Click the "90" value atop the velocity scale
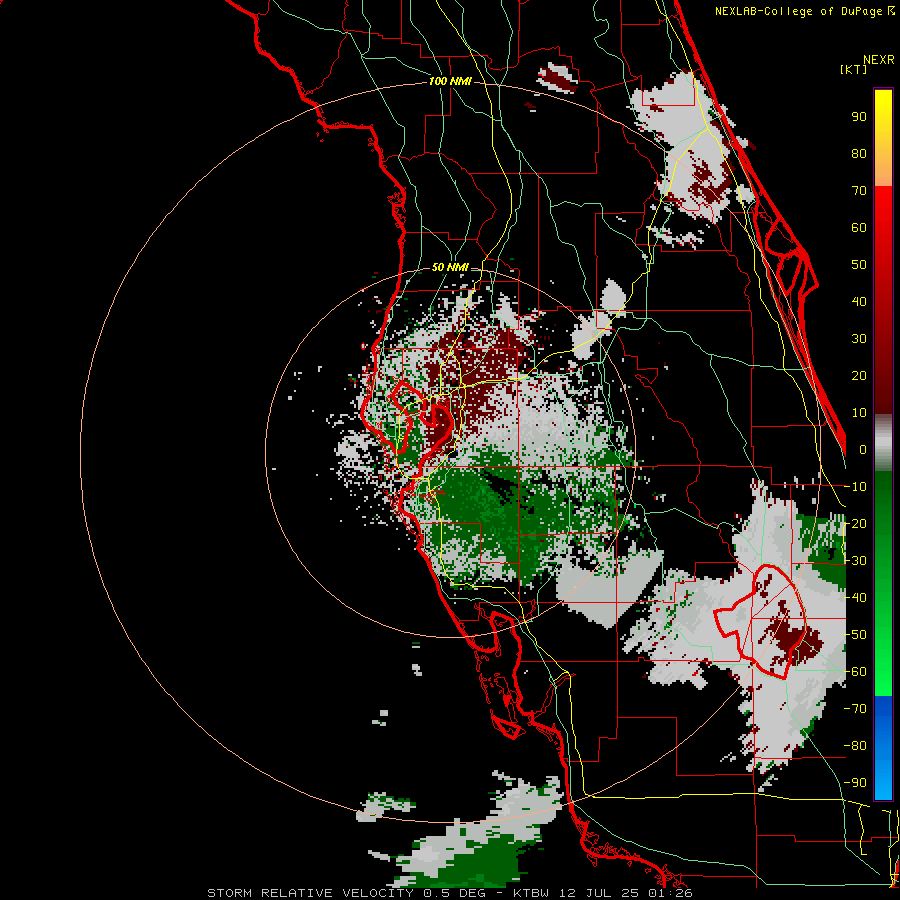900x900 pixels. pos(859,117)
